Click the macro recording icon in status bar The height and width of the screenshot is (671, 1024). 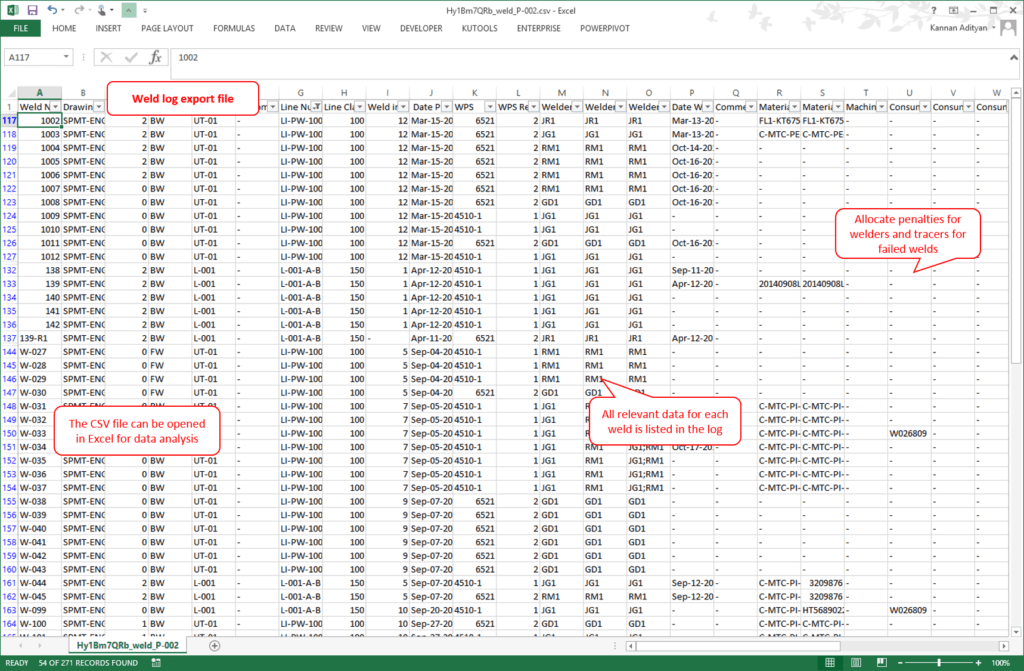tap(156, 663)
